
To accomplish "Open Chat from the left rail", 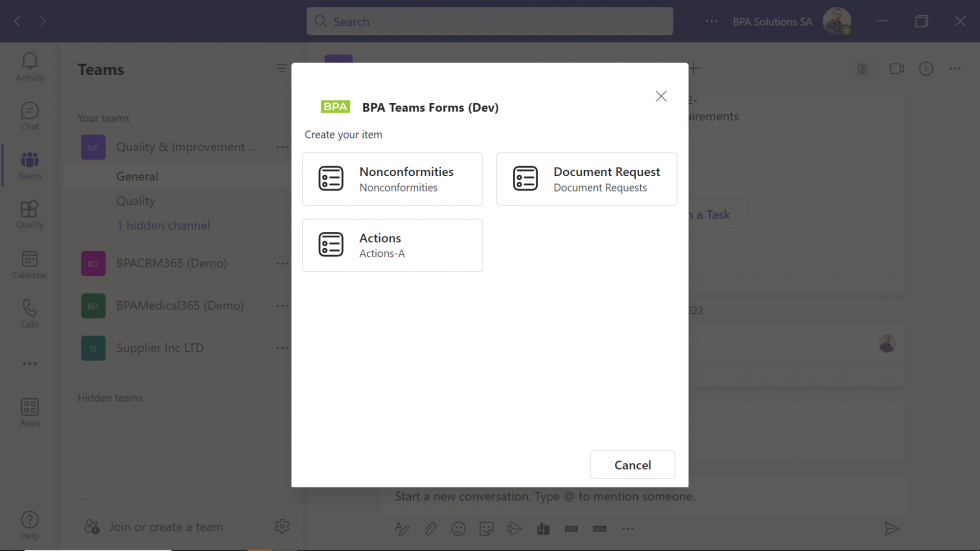I will (x=30, y=115).
